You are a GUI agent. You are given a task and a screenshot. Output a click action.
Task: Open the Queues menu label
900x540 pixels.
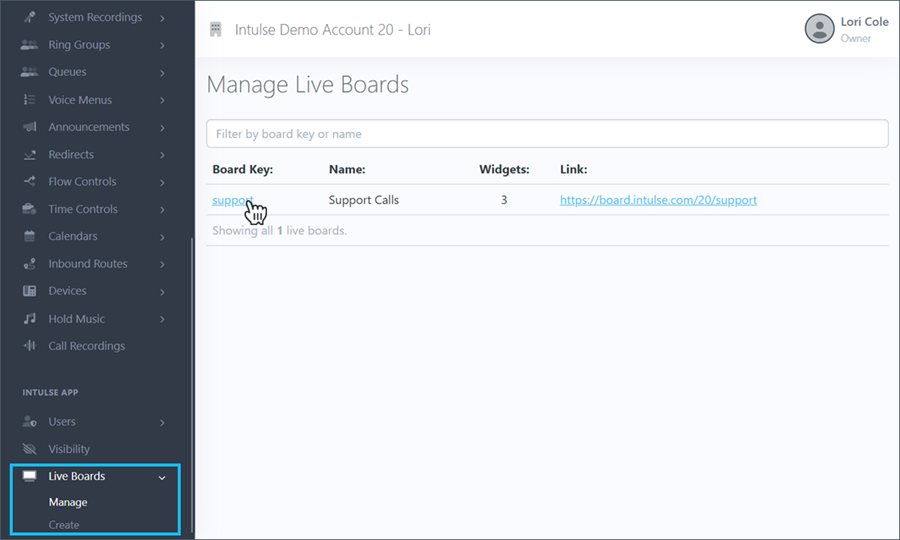pos(67,72)
